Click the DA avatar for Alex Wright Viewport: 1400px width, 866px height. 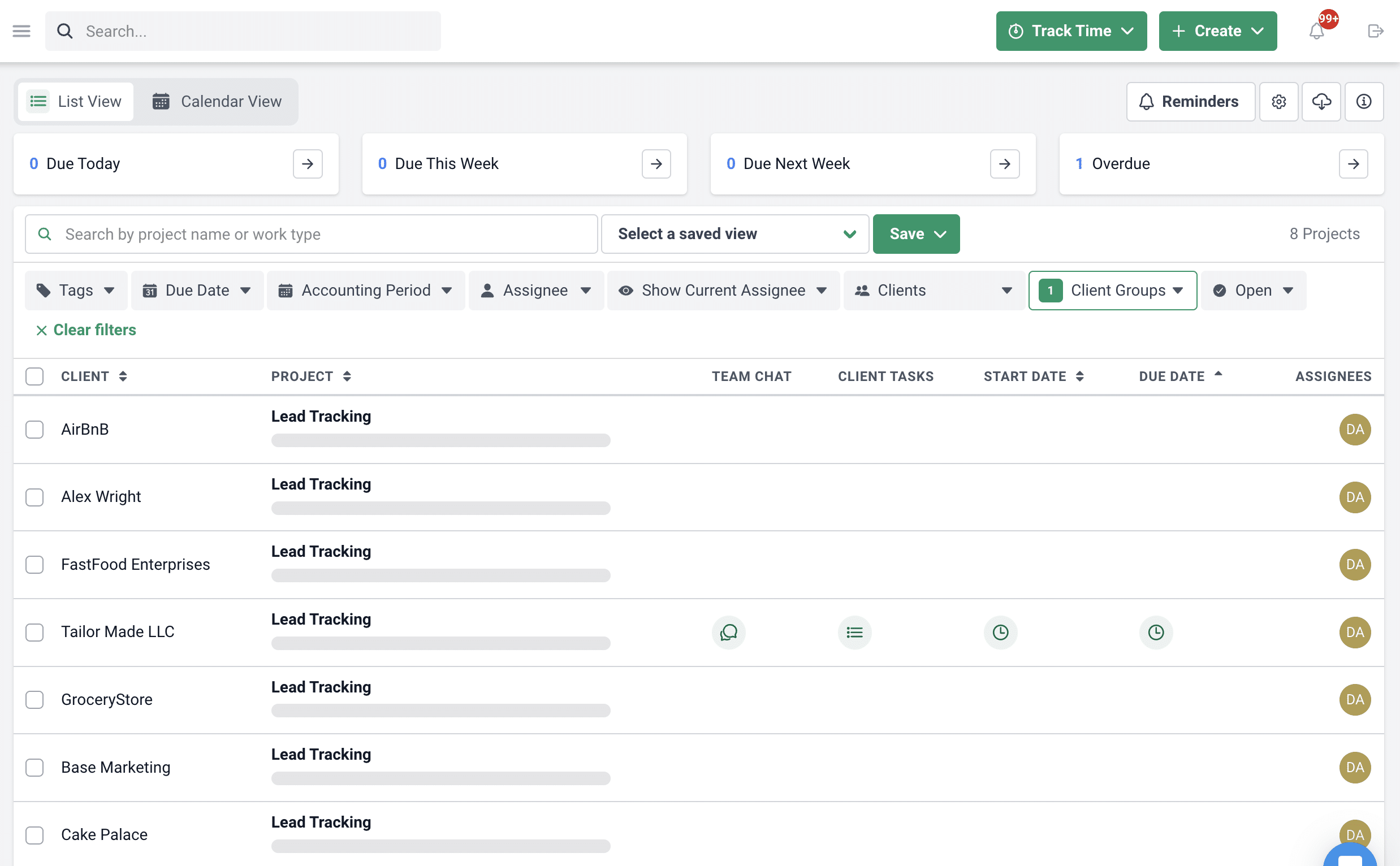click(1355, 497)
